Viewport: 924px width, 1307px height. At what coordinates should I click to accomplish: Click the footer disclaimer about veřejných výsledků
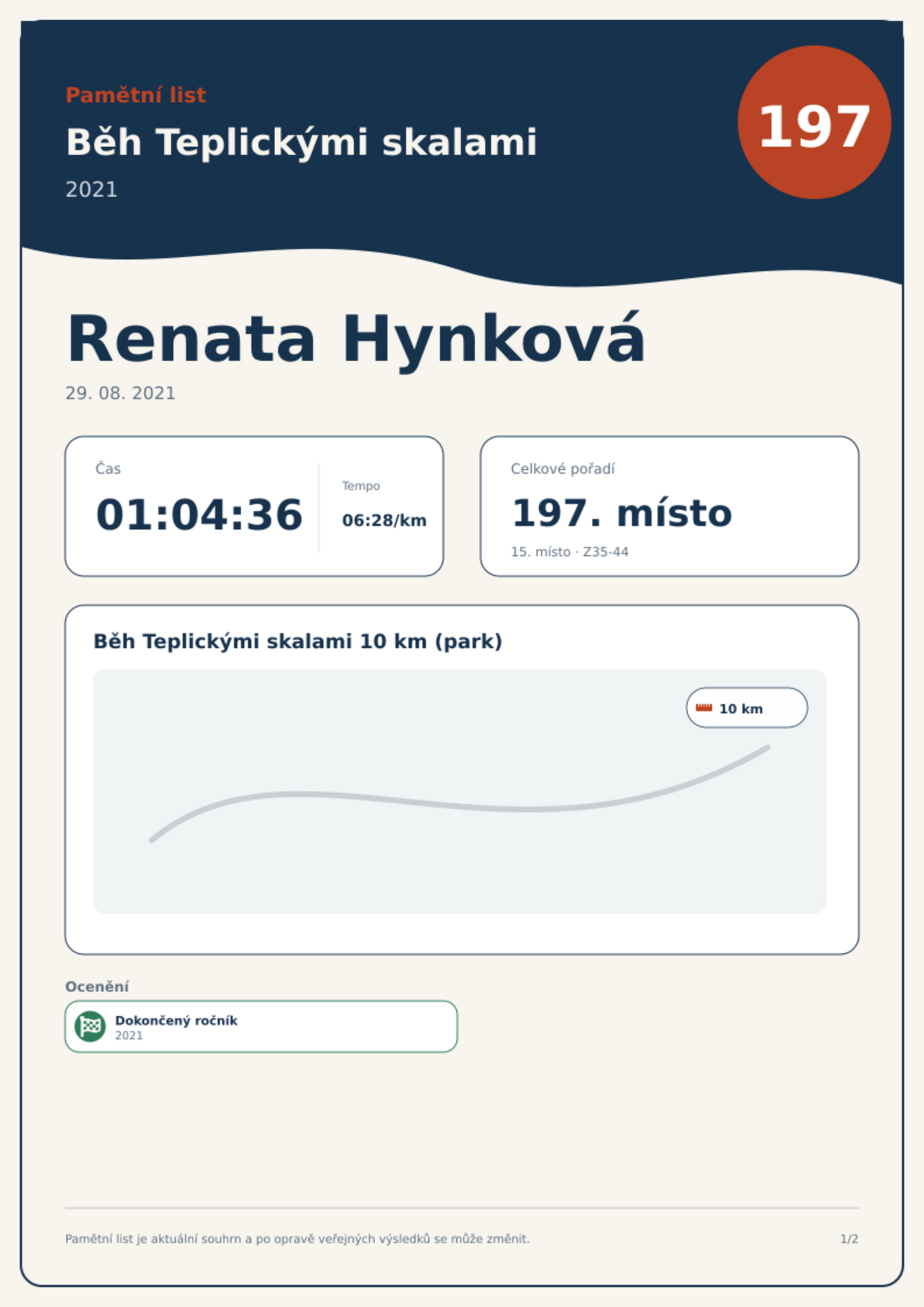(297, 1239)
